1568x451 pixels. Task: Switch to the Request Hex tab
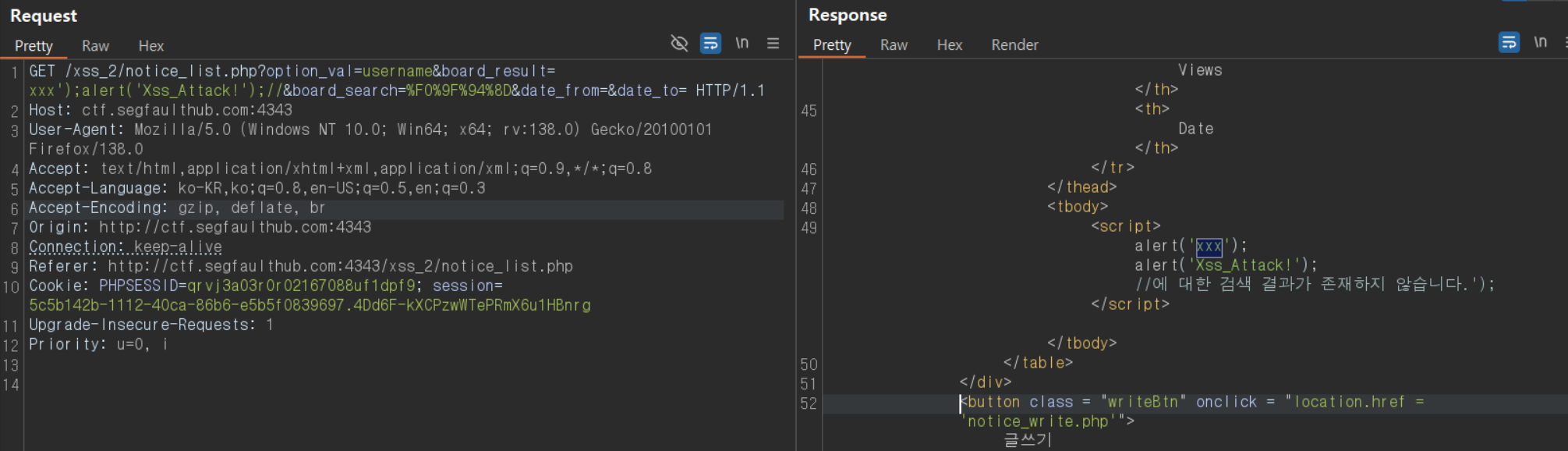(x=150, y=46)
